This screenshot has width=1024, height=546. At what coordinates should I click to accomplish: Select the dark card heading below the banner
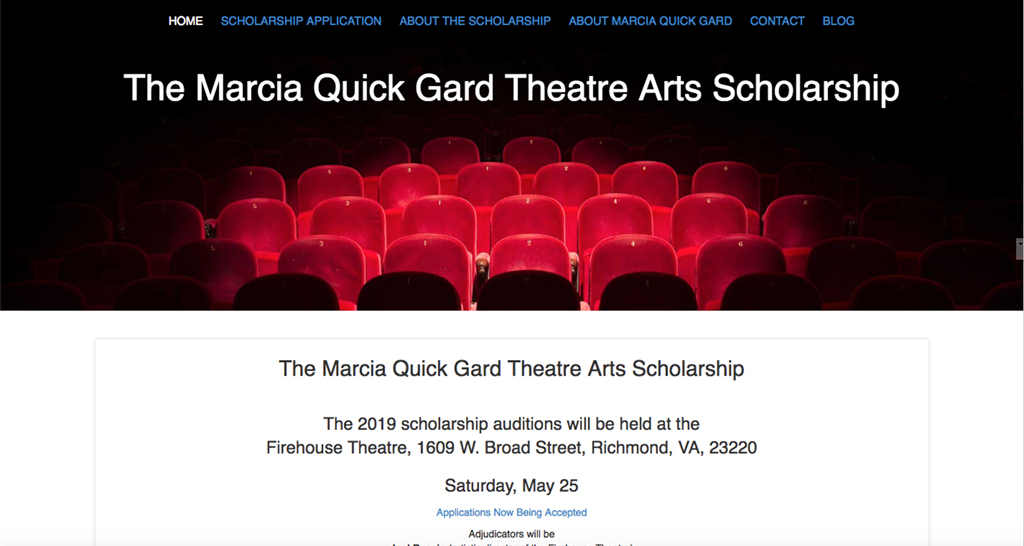click(511, 368)
